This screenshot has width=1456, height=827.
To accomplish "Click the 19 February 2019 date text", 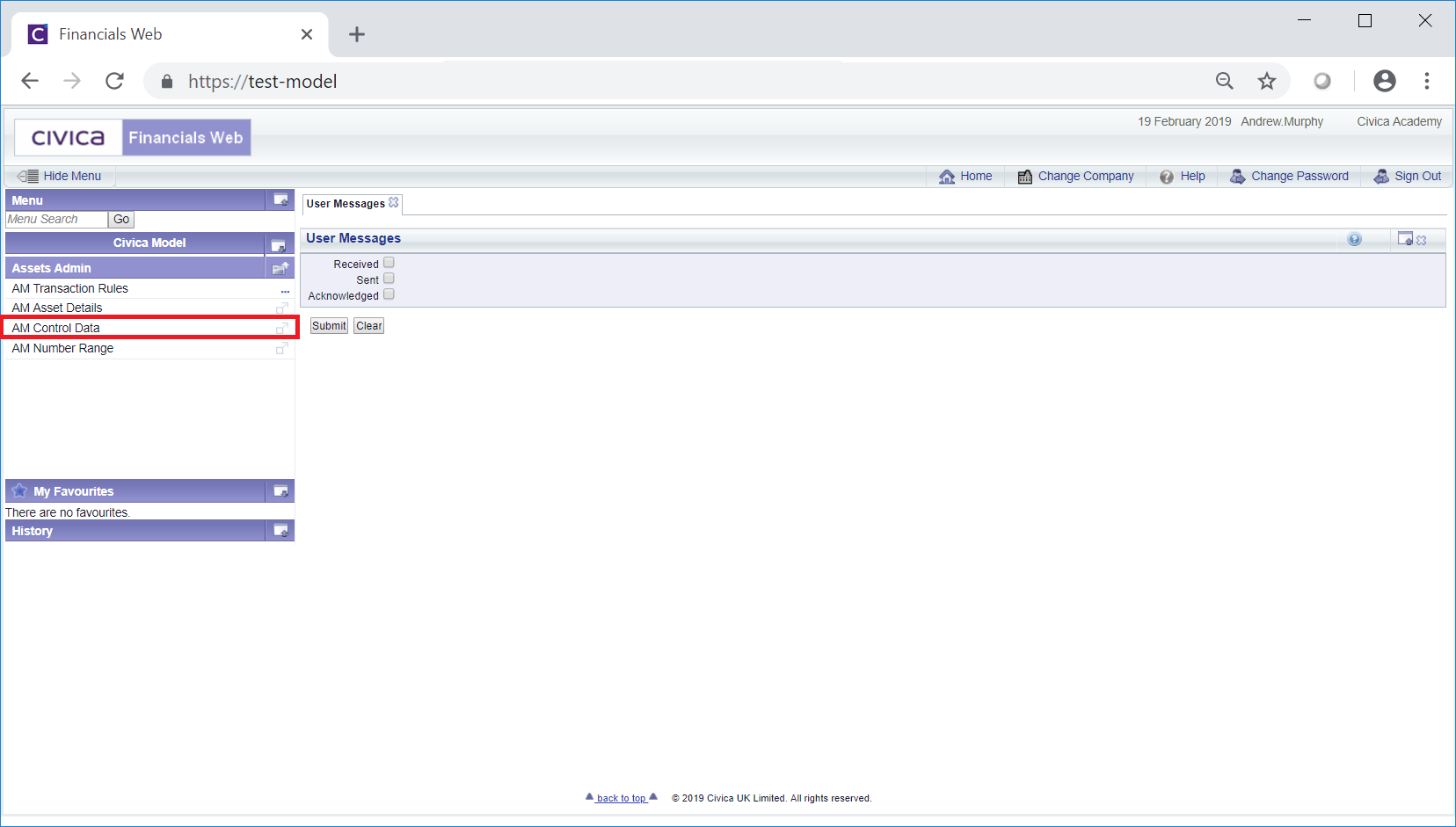I will pyautogui.click(x=1184, y=121).
